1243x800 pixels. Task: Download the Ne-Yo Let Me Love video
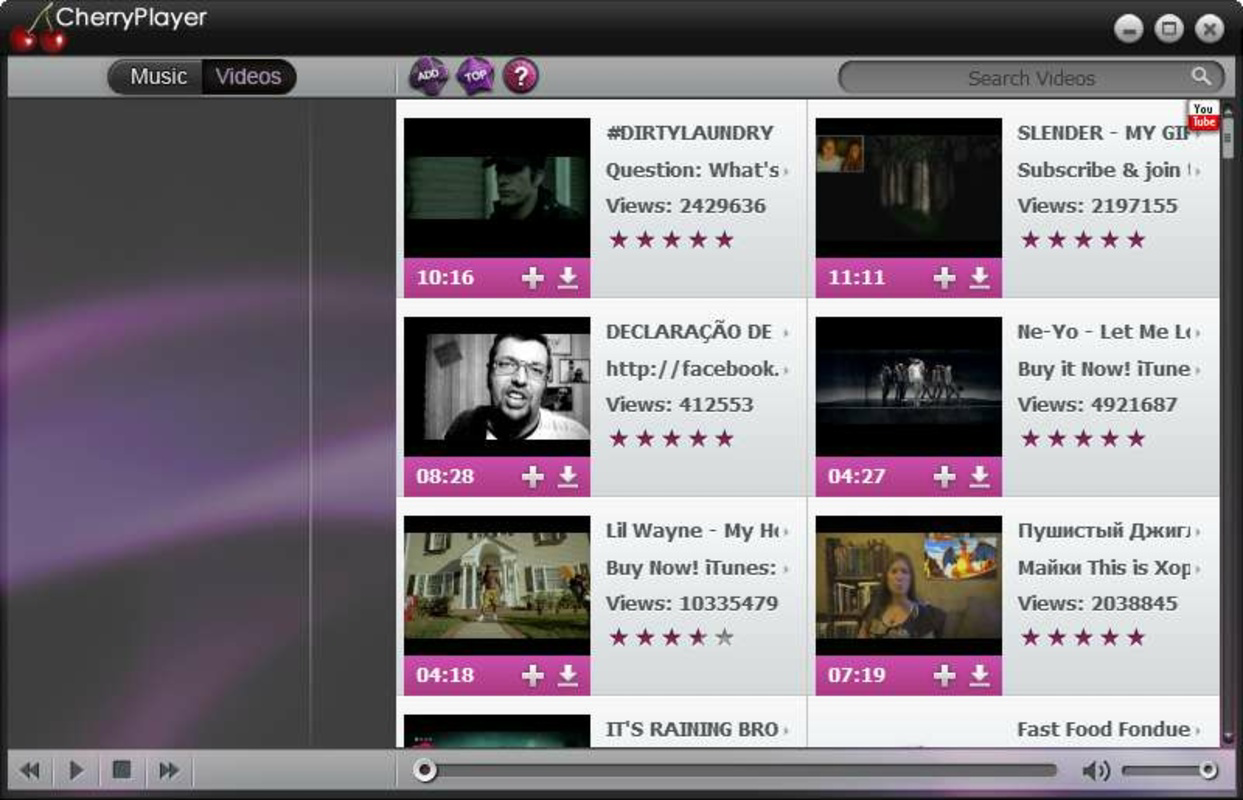980,477
